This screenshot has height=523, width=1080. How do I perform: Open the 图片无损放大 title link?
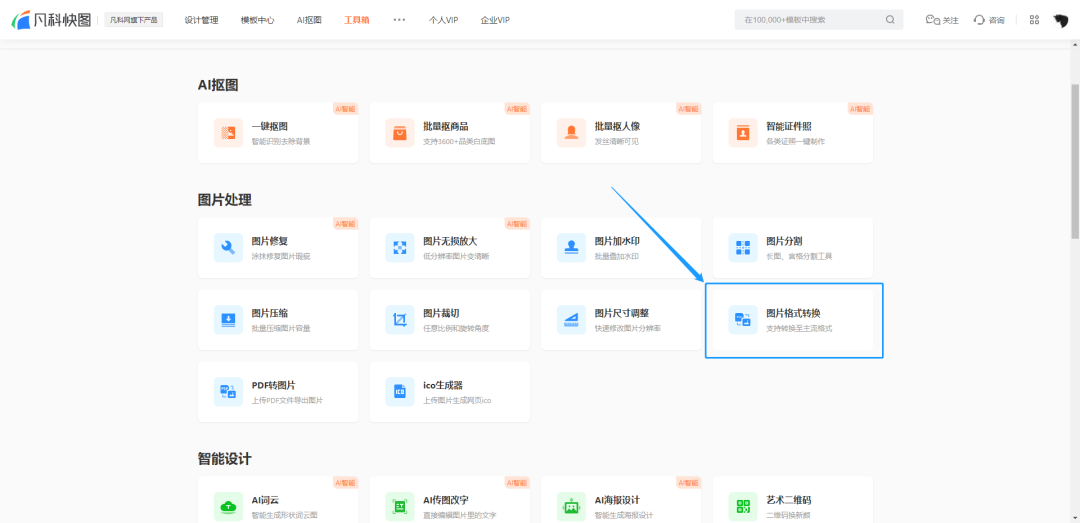tap(450, 241)
